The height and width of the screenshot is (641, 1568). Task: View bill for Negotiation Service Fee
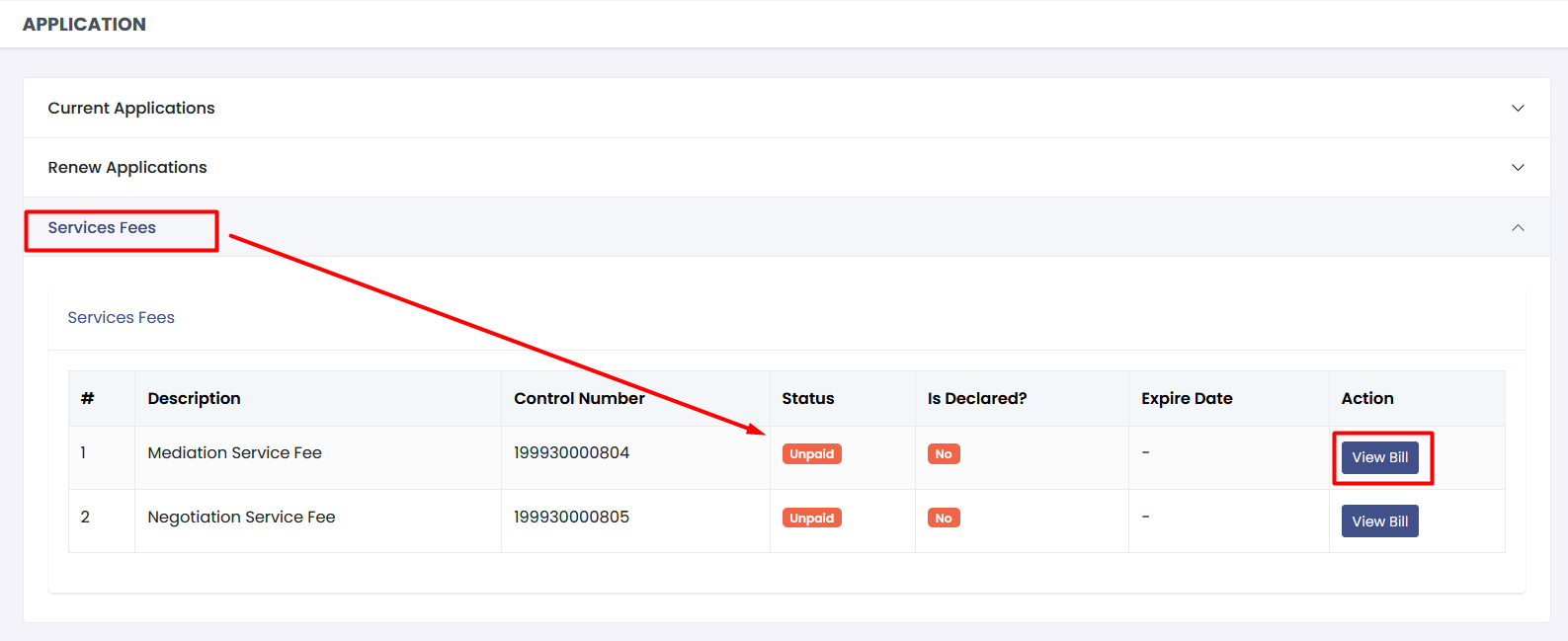coord(1379,521)
